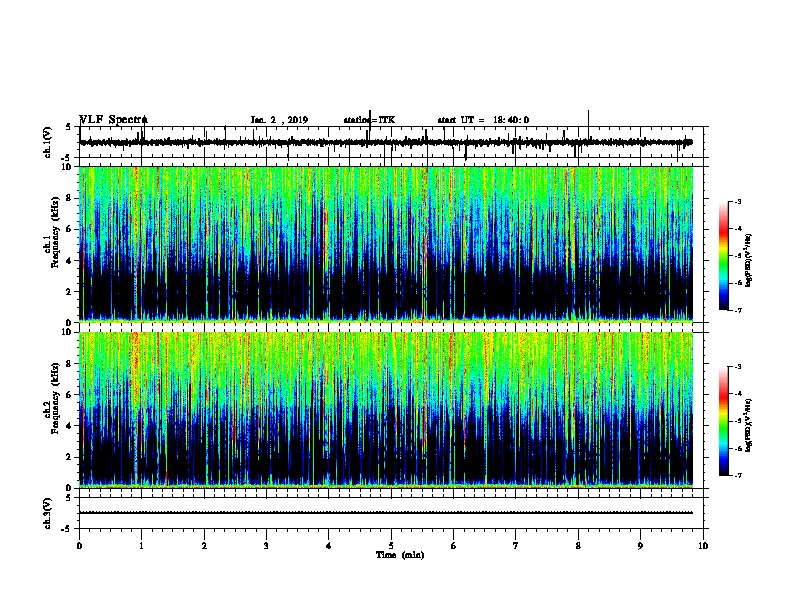Screen dimensions: 792x612
Task: Click the ch.3 flat voltage trace
Action: pos(386,513)
